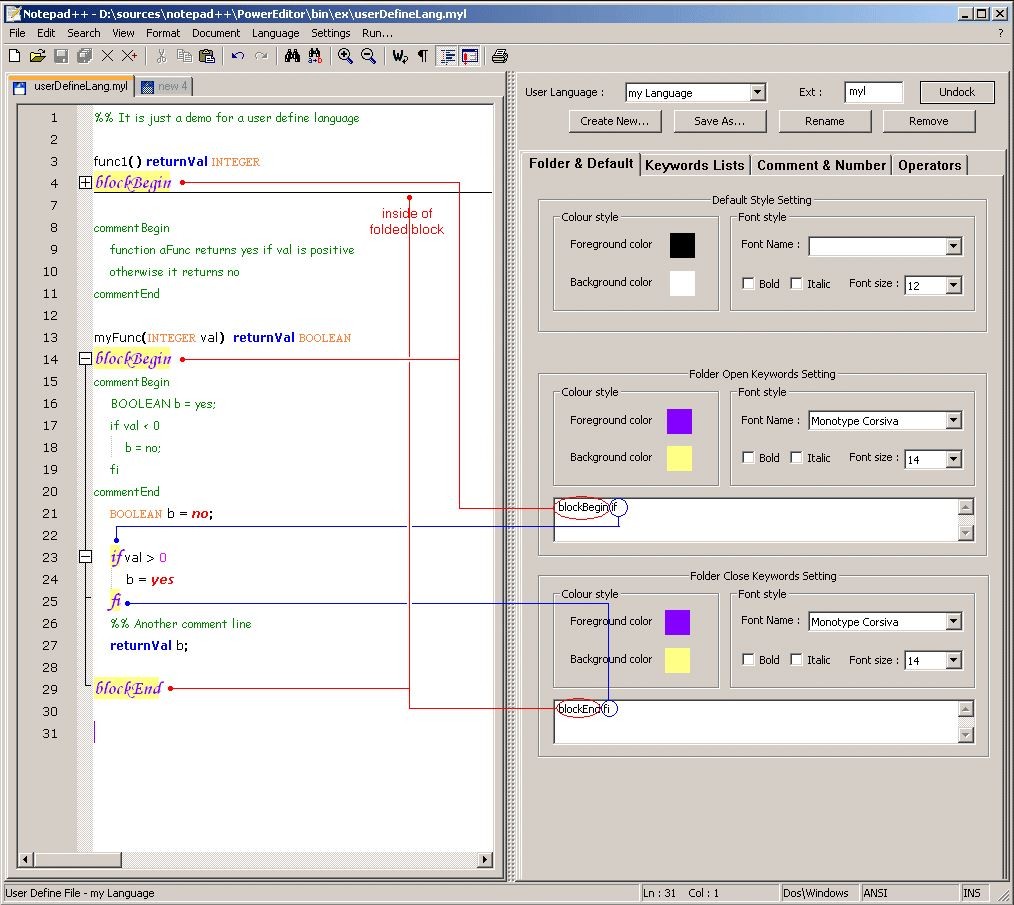Check Bold for Folder Close Keywords
Image resolution: width=1014 pixels, height=905 pixels.
(x=748, y=660)
